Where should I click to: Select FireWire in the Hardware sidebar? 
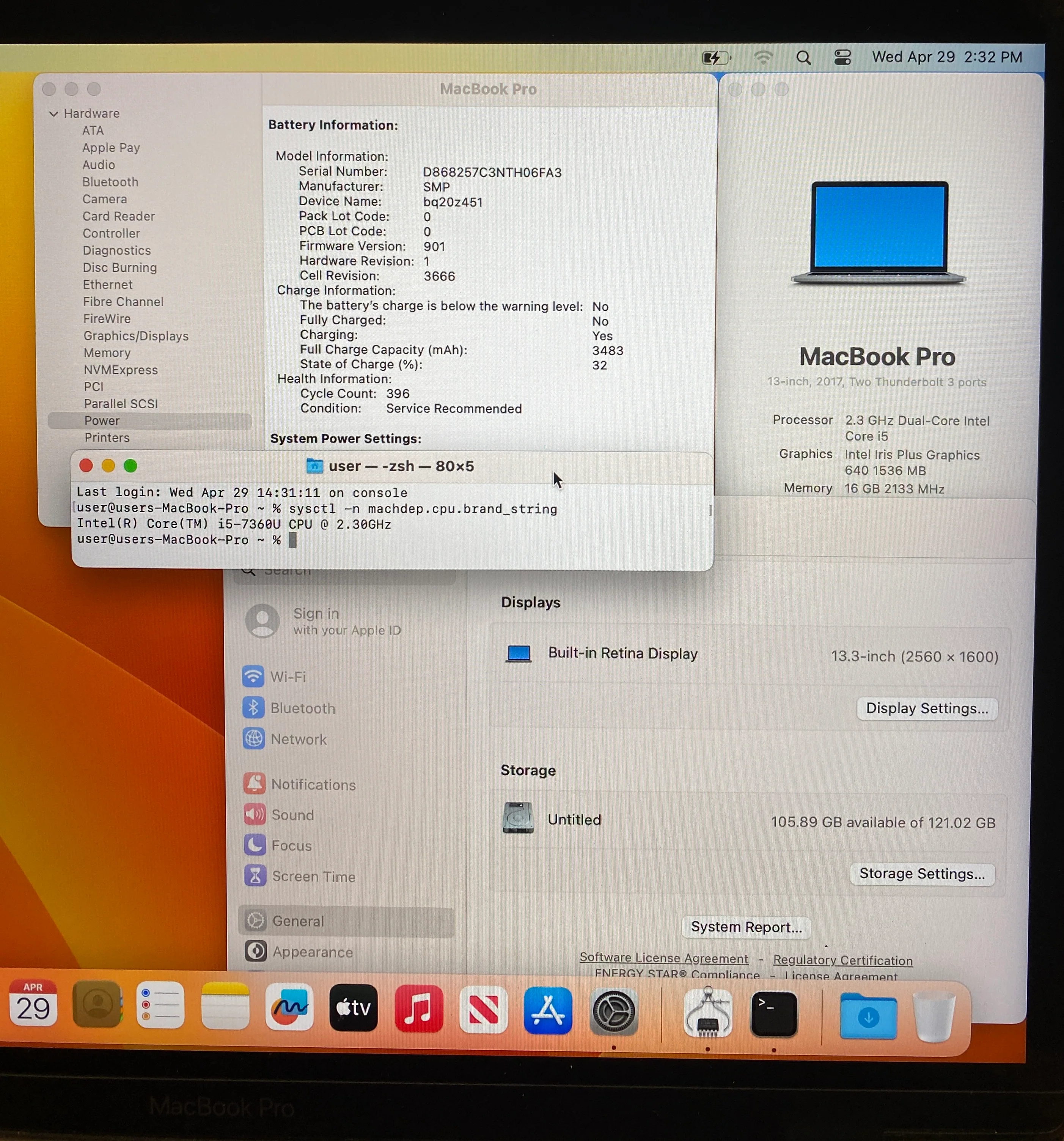107,318
